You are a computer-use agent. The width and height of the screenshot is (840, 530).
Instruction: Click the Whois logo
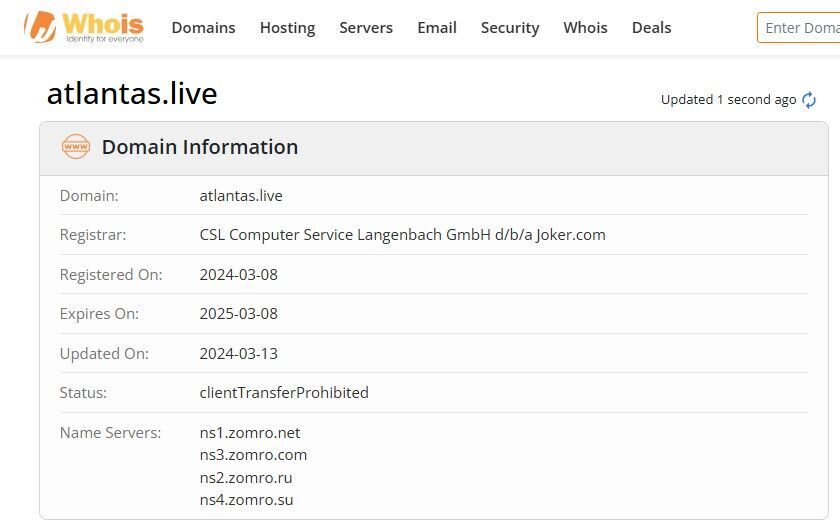[x=84, y=27]
